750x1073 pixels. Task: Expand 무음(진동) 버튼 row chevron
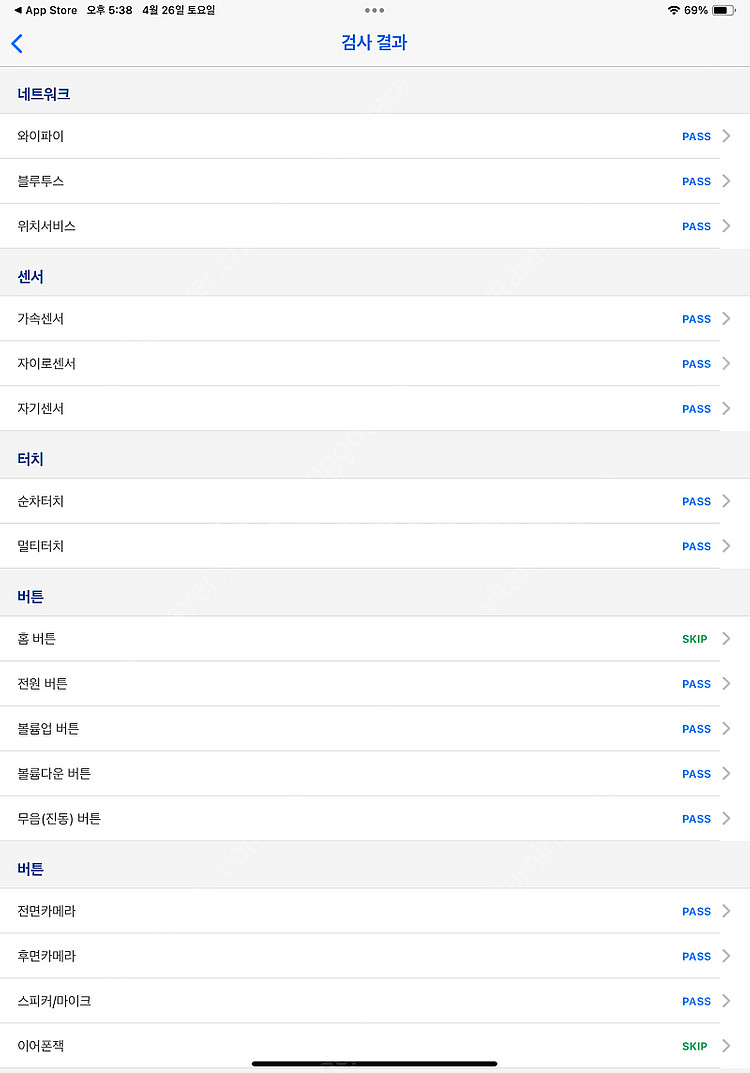(x=726, y=818)
